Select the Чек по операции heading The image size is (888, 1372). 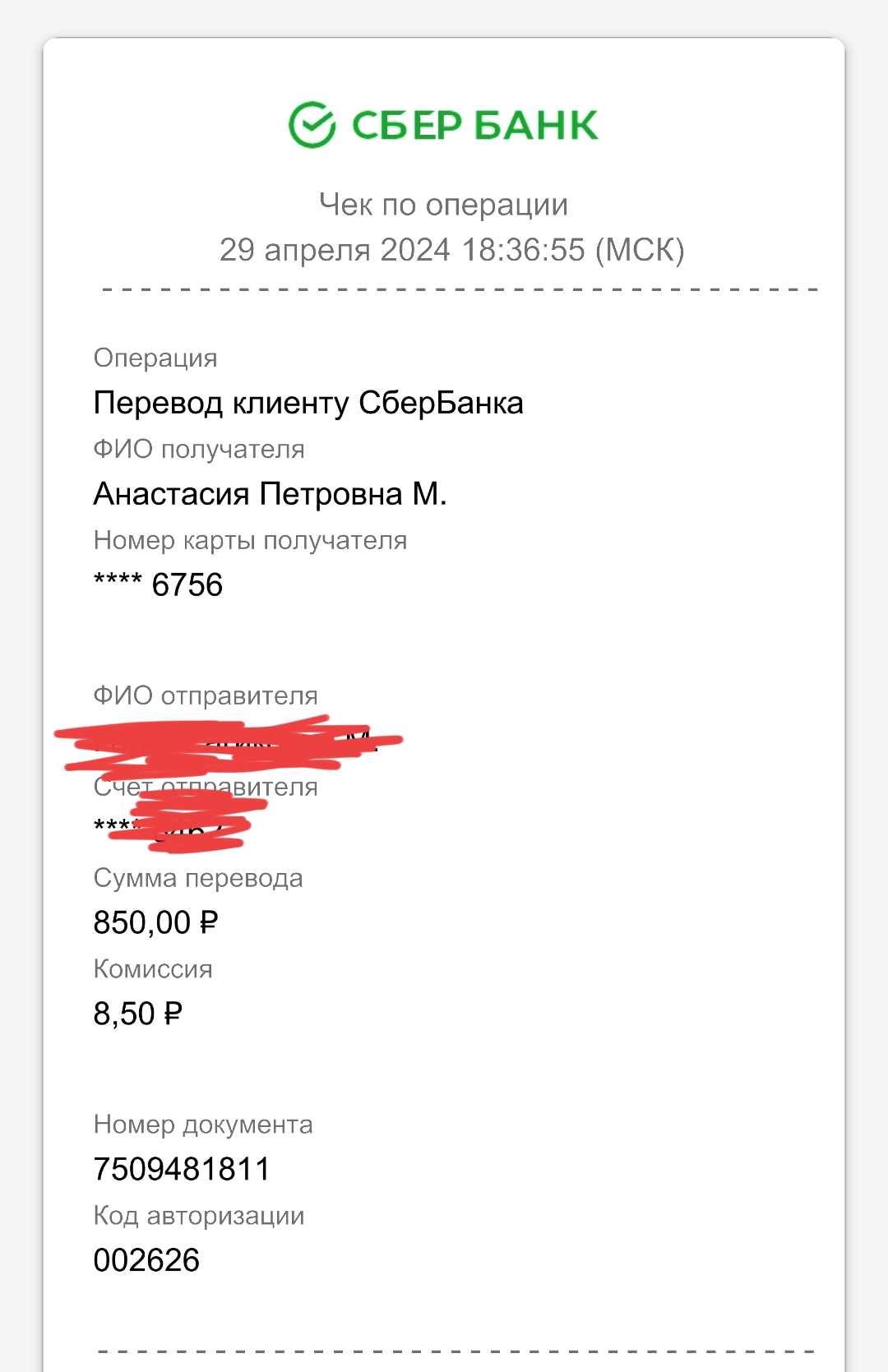tap(444, 205)
